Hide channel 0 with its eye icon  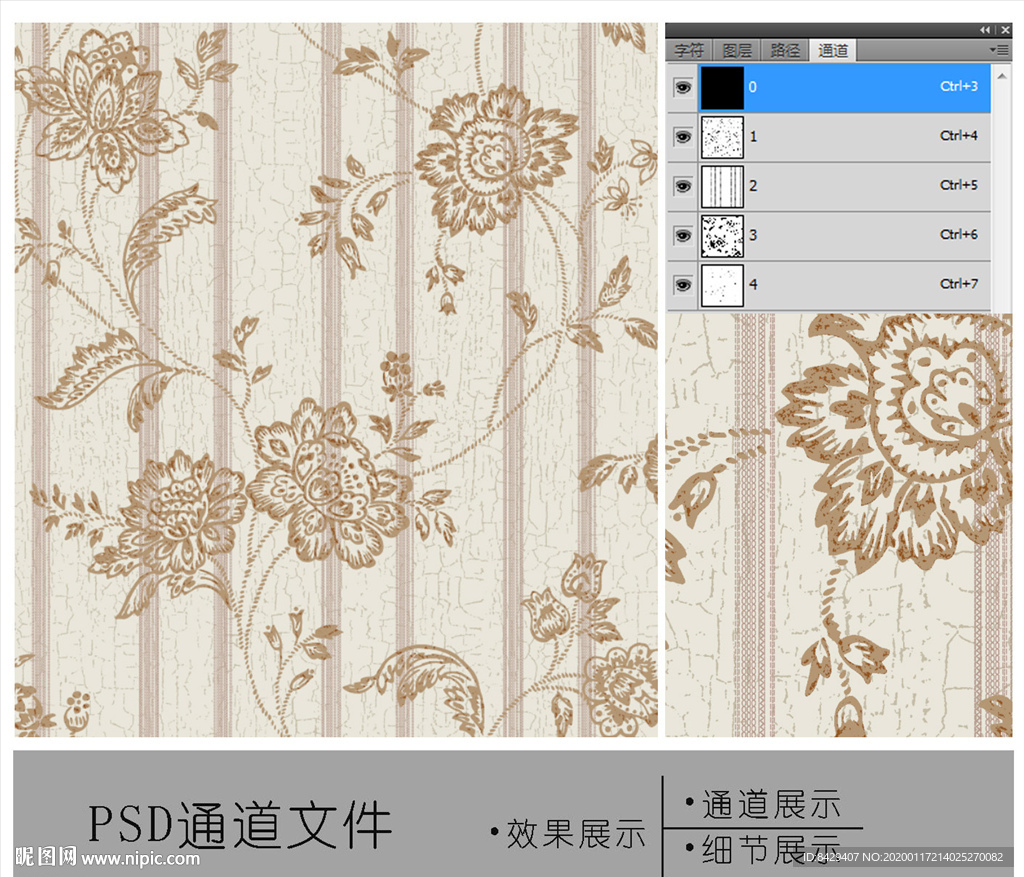click(683, 88)
